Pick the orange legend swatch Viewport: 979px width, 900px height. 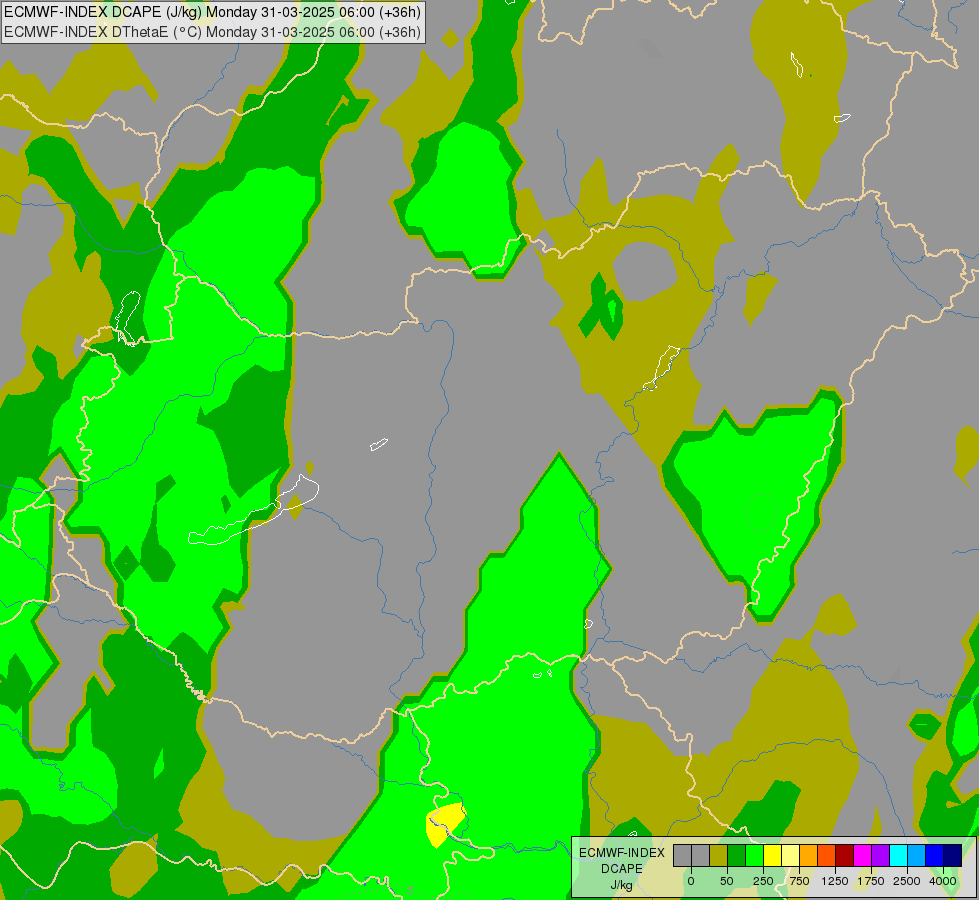pos(809,856)
